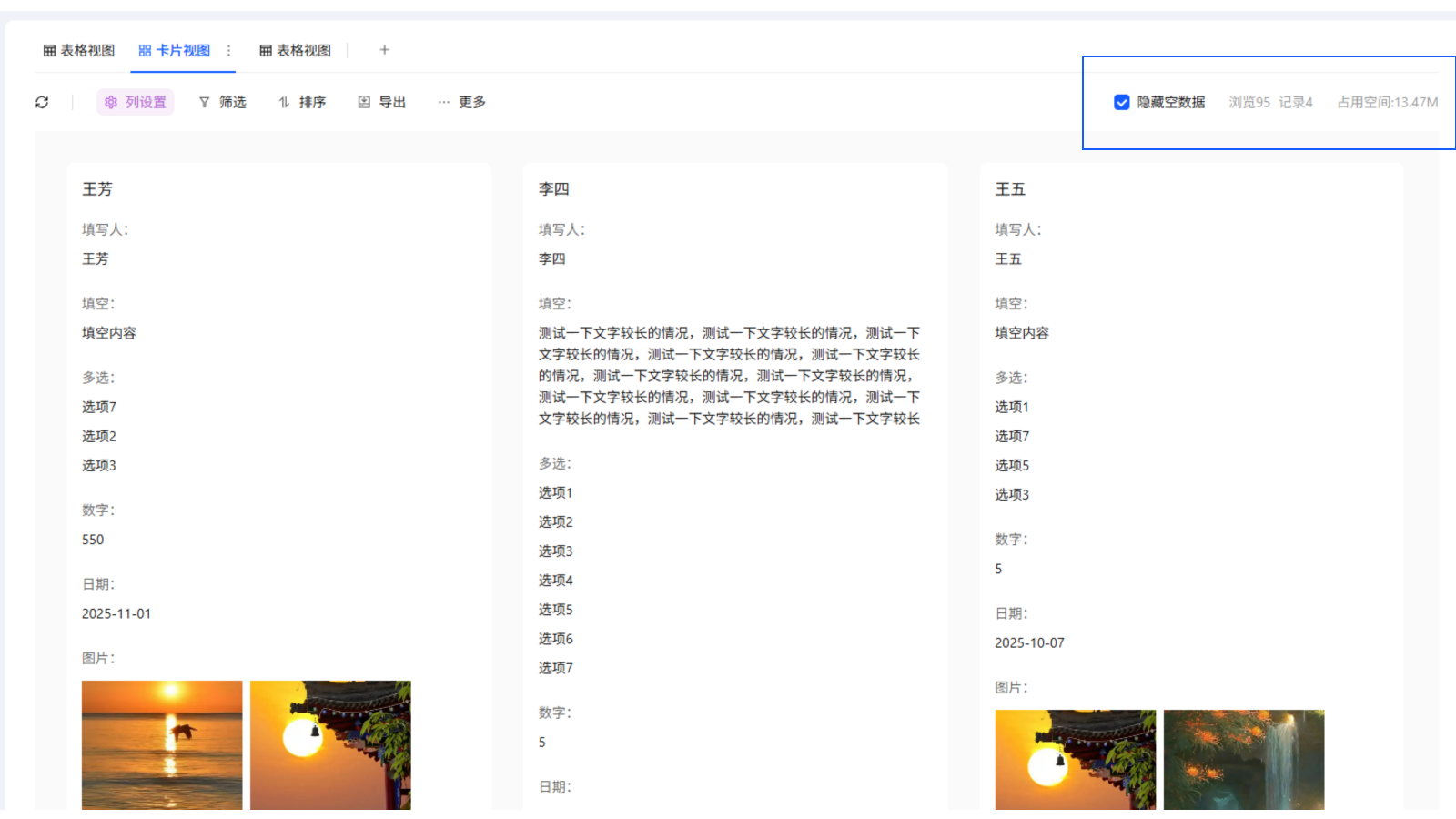
Task: Click the + to add a new view
Action: pyautogui.click(x=384, y=50)
